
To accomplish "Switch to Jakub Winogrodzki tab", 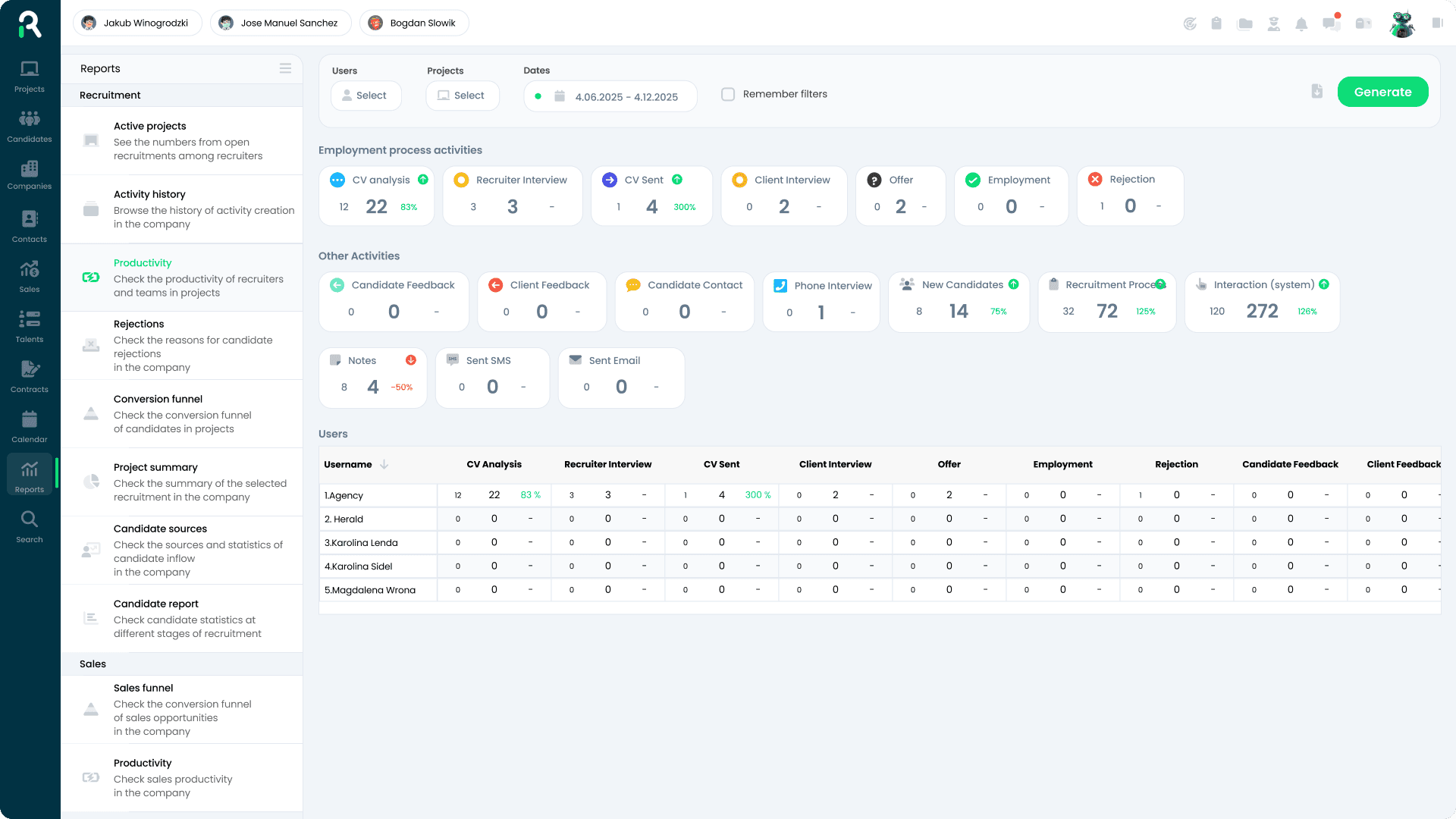I will [137, 23].
